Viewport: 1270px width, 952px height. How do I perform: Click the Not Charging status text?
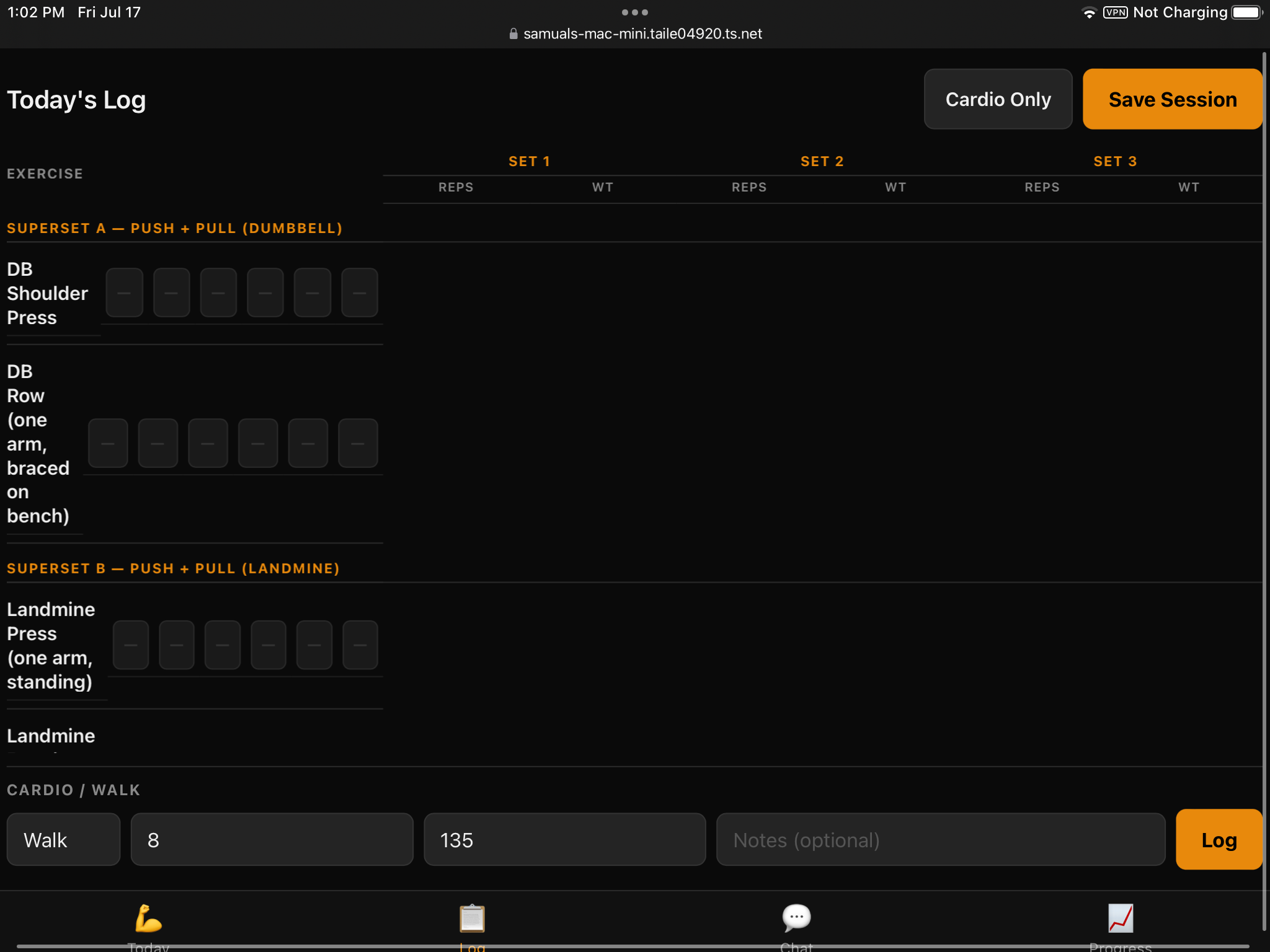[1180, 12]
